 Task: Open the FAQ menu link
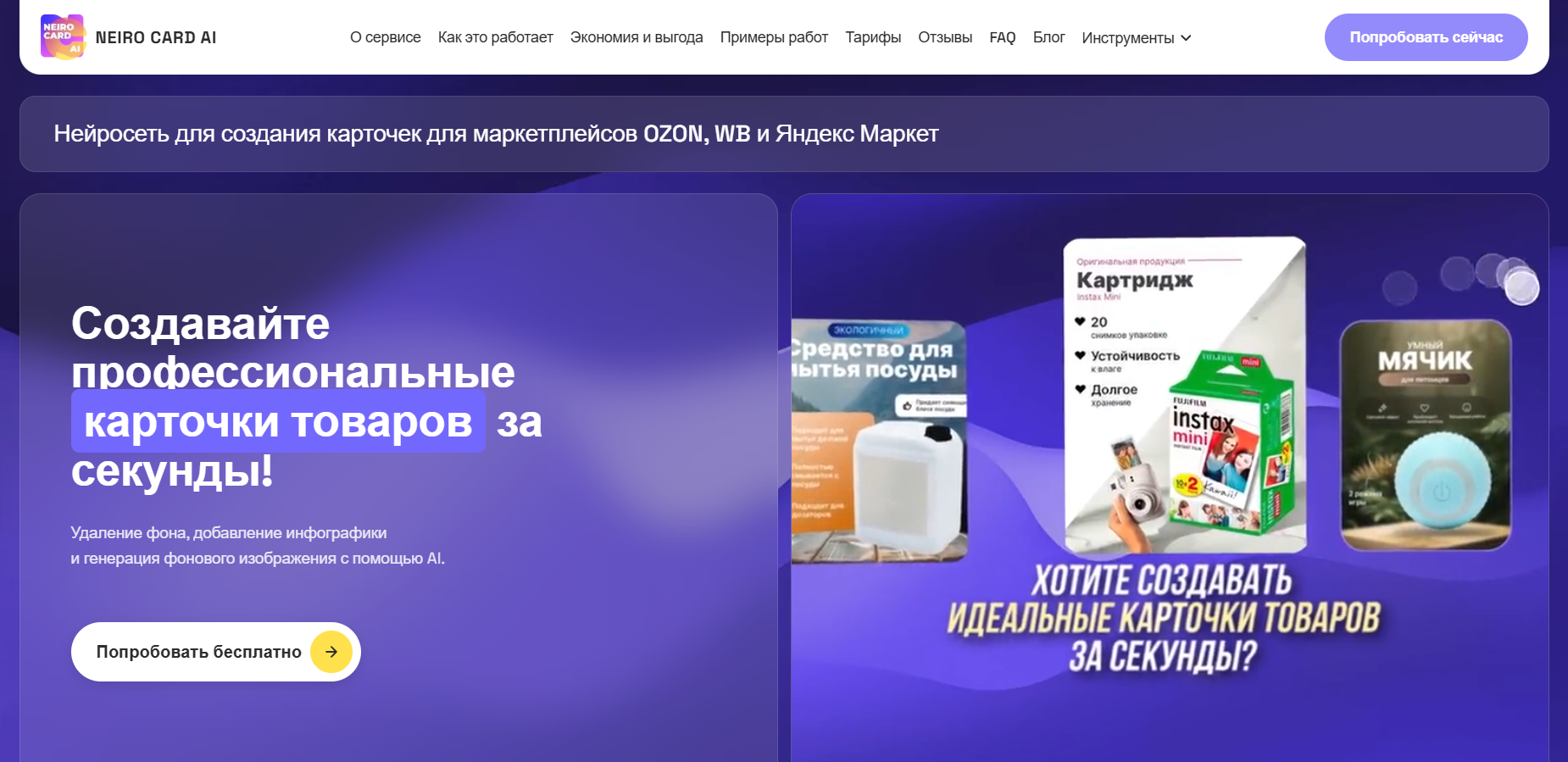[1003, 37]
